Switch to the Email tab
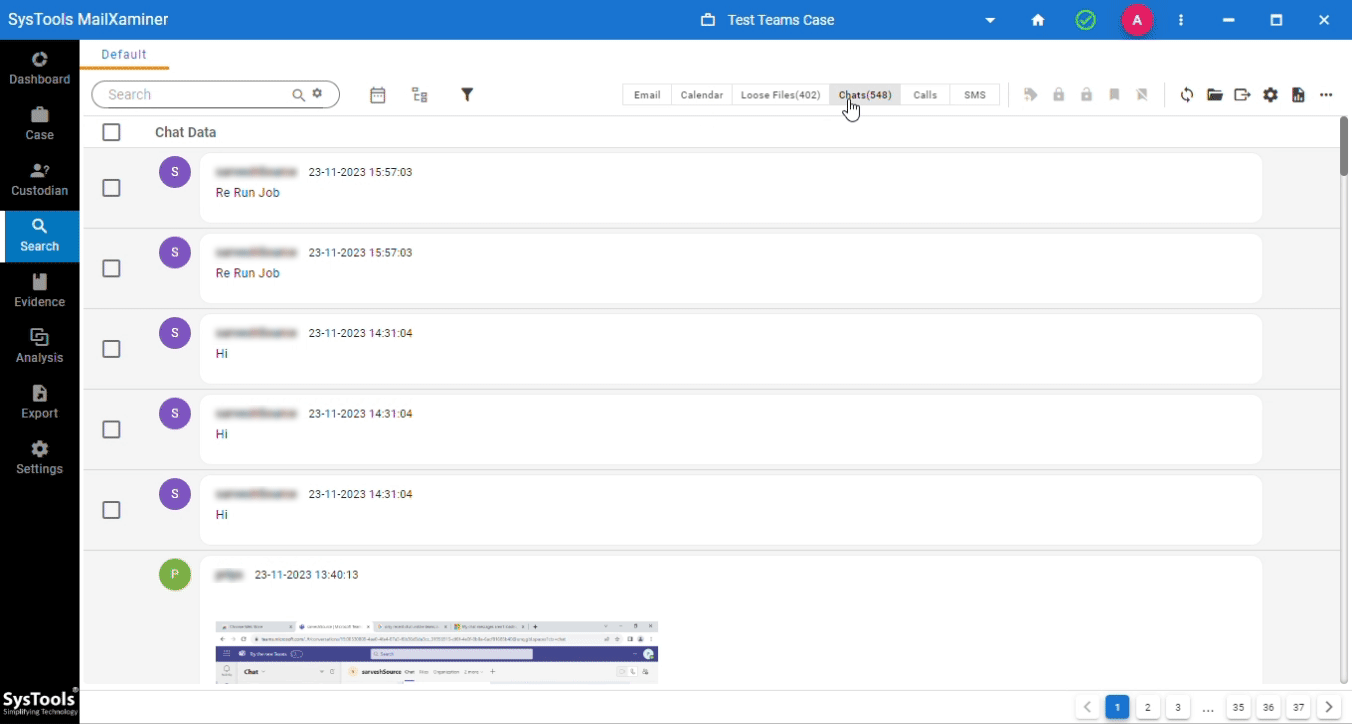 [647, 95]
